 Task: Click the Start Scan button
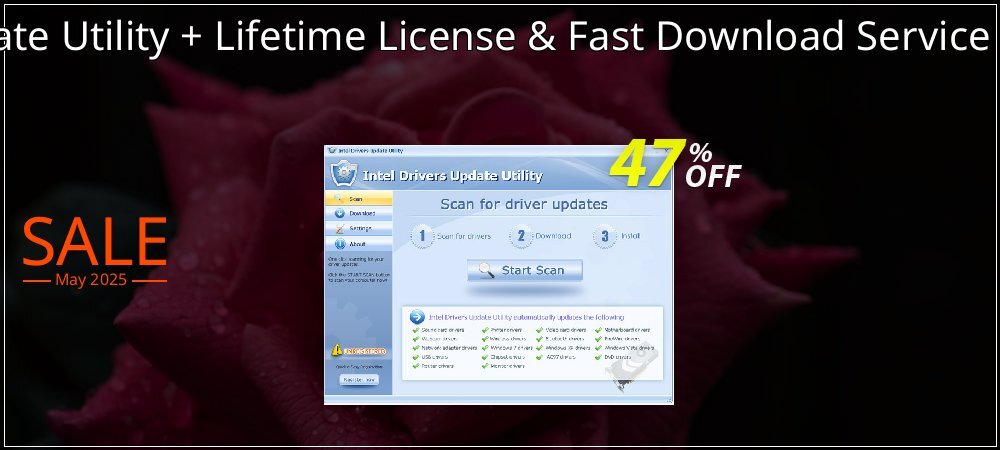click(x=524, y=270)
